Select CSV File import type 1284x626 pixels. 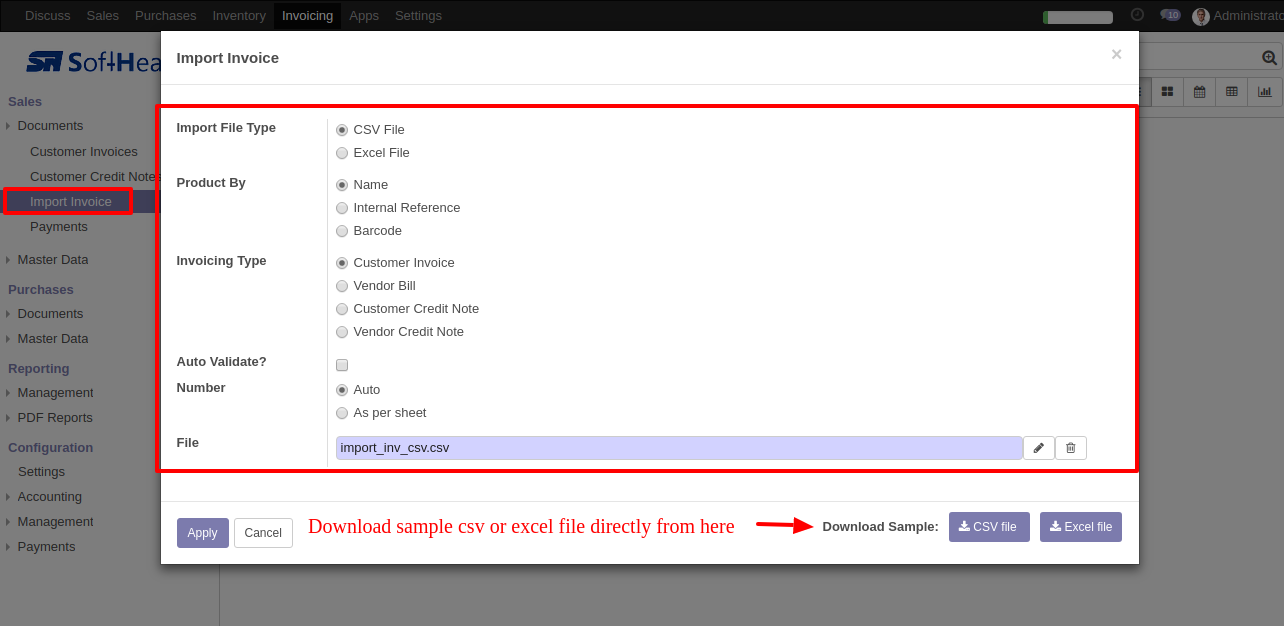pyautogui.click(x=342, y=130)
